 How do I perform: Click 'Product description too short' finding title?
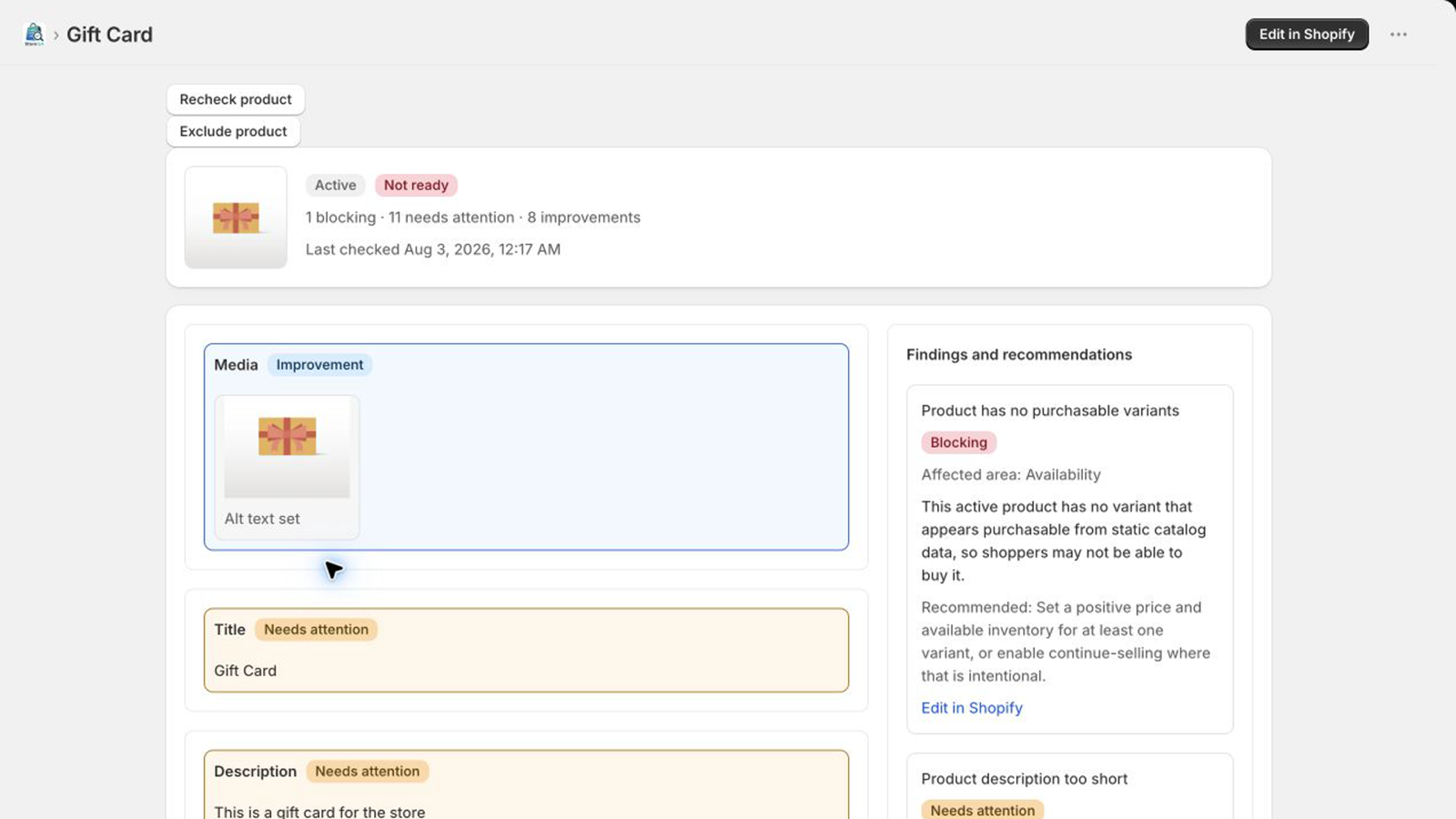tap(1024, 779)
